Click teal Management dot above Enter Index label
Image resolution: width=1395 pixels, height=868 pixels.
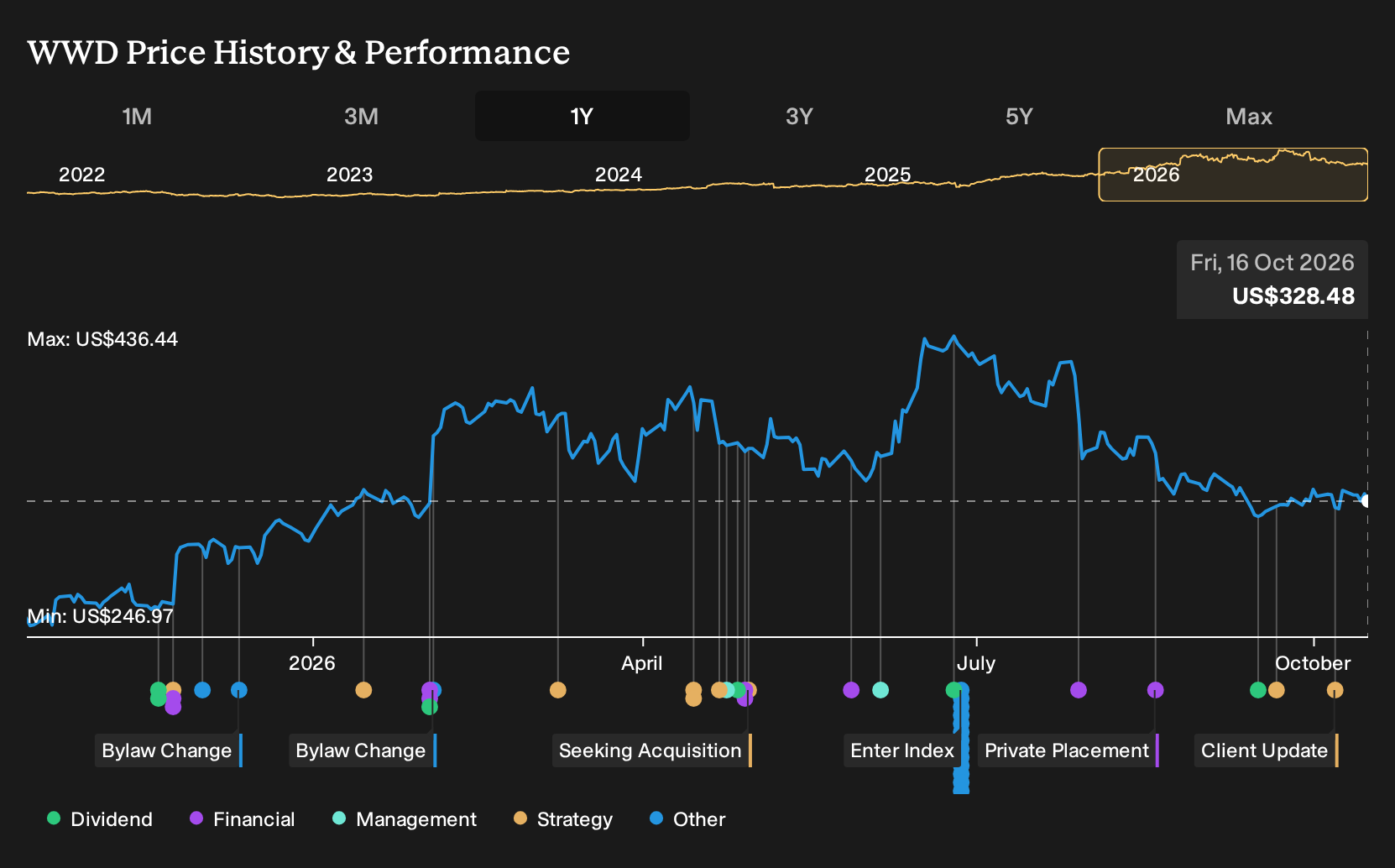point(880,690)
